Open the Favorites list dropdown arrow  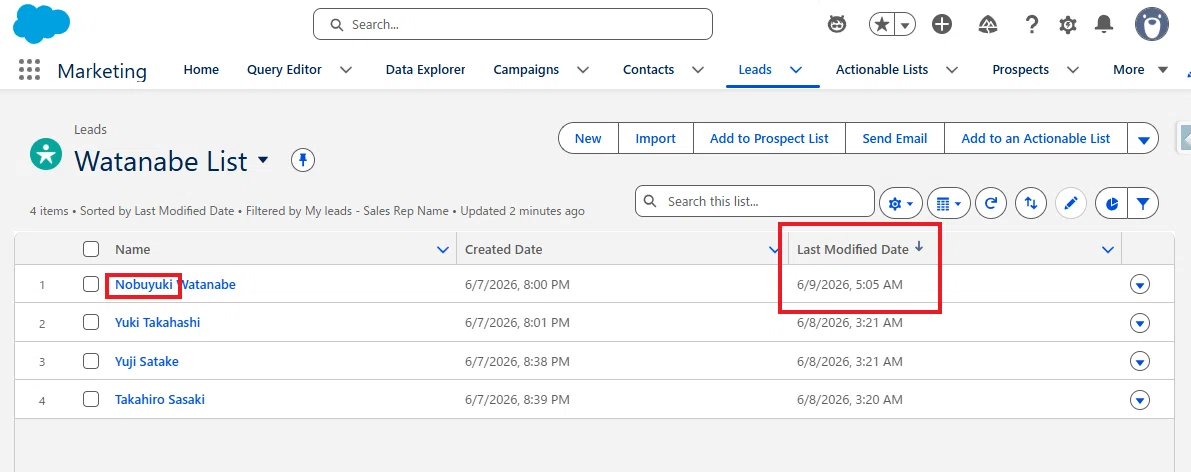905,25
